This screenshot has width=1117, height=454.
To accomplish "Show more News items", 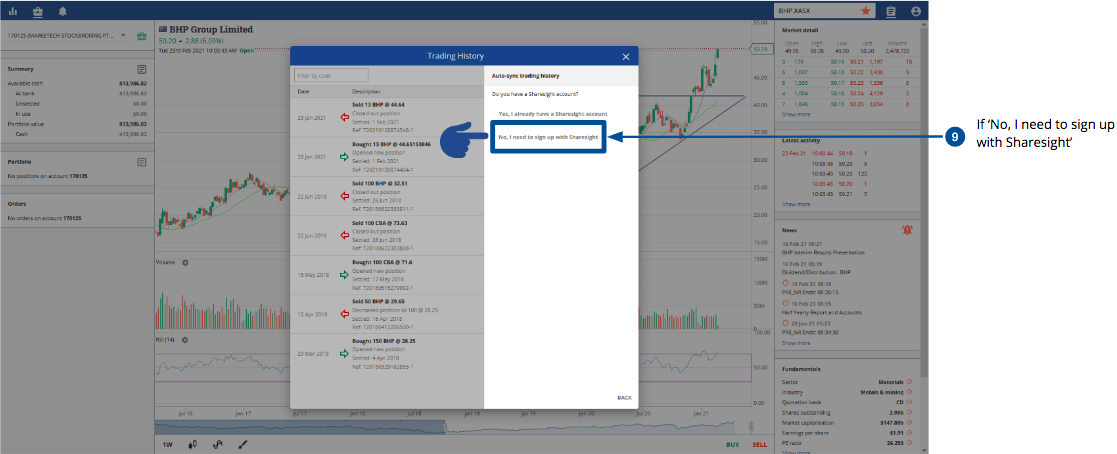I will (x=796, y=343).
